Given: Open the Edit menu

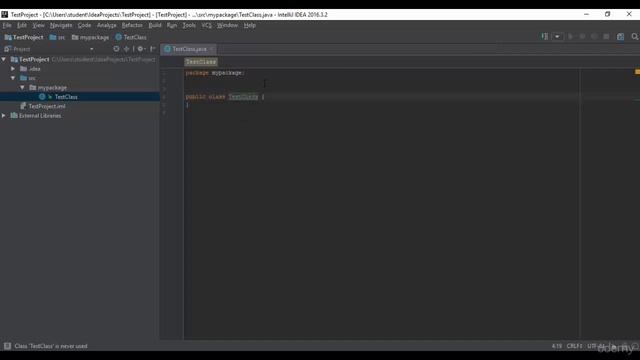Looking at the screenshot, I should [x=22, y=25].
